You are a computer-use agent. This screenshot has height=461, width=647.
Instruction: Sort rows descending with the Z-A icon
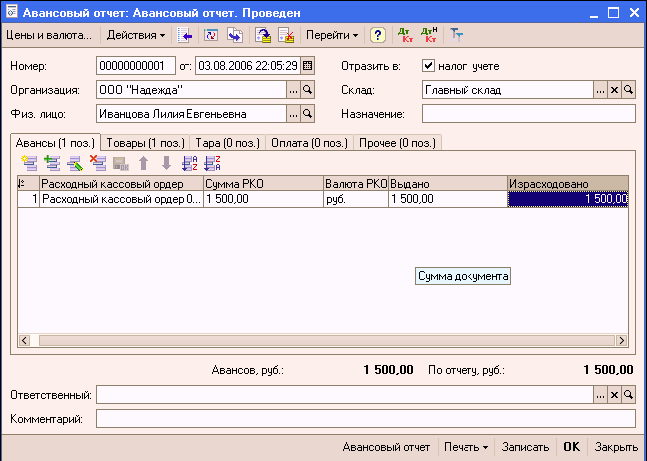pyautogui.click(x=211, y=162)
